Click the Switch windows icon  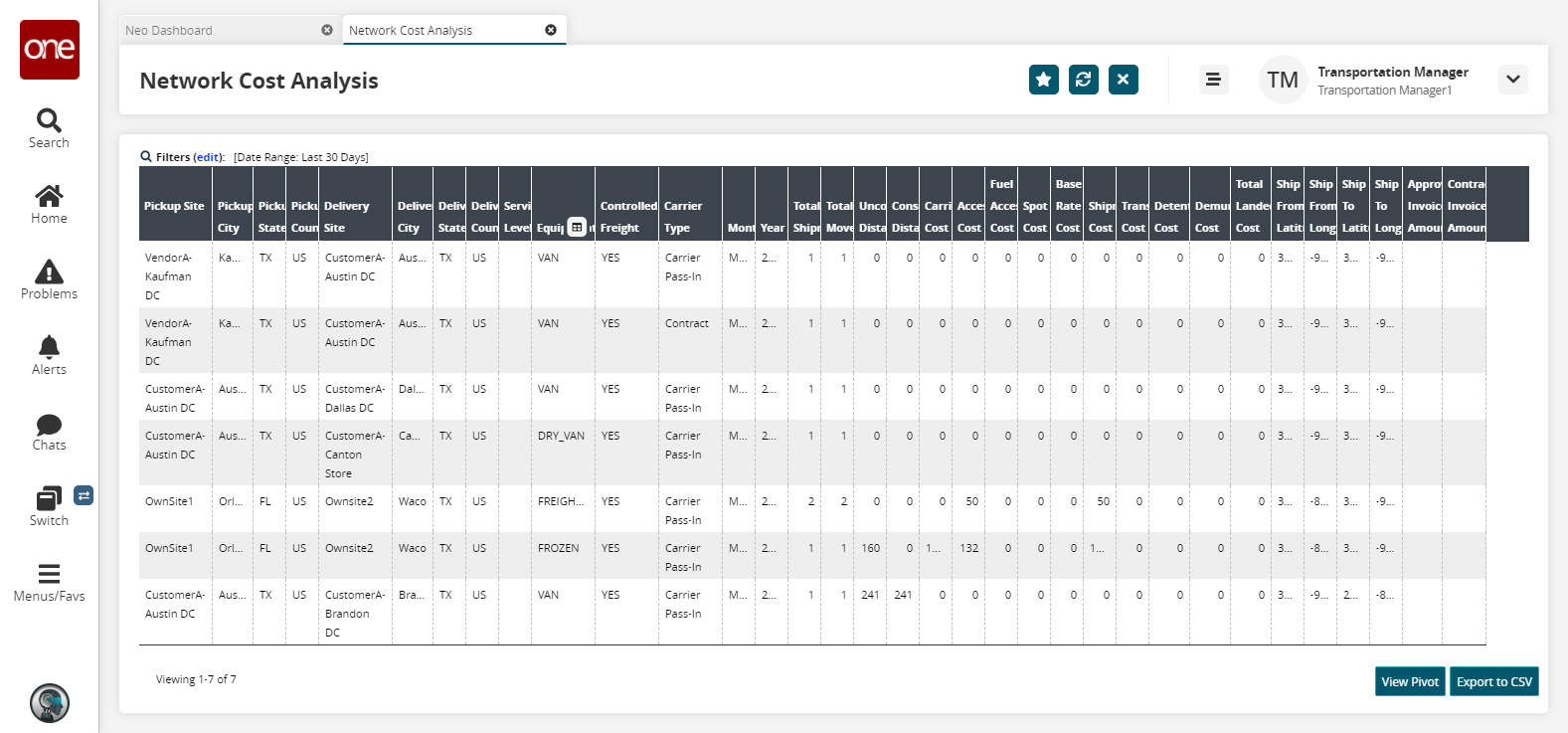49,505
